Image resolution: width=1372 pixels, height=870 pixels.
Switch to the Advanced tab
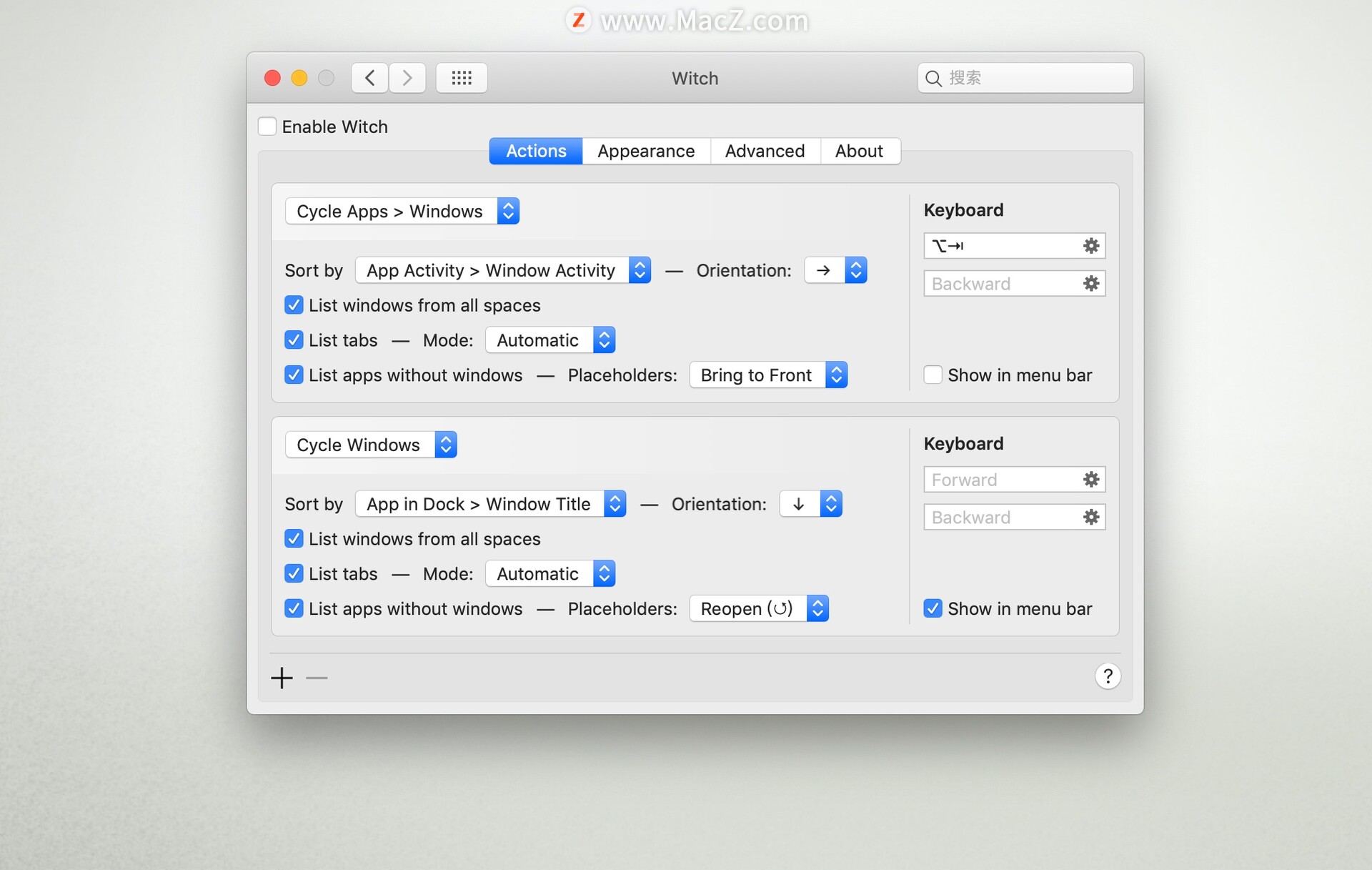(765, 152)
